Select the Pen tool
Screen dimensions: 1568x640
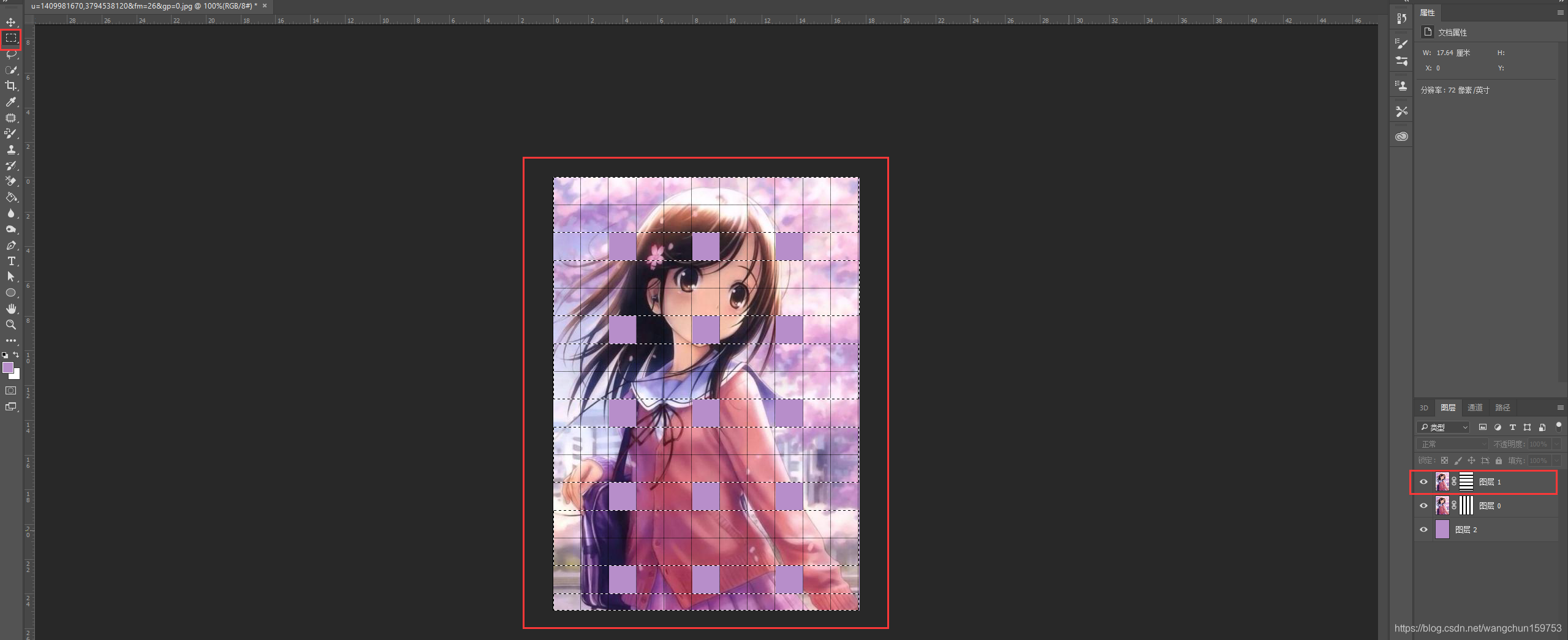[11, 245]
